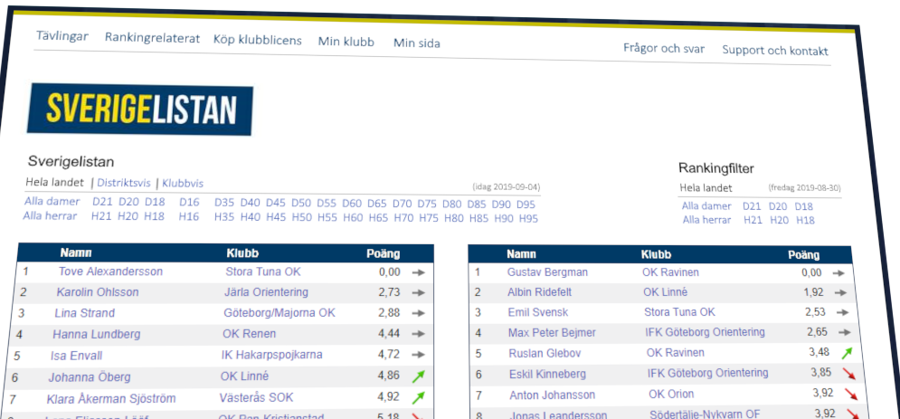Click green up arrow for Ruslan Glebov
Viewport: 900px width, 419px height.
click(x=847, y=353)
